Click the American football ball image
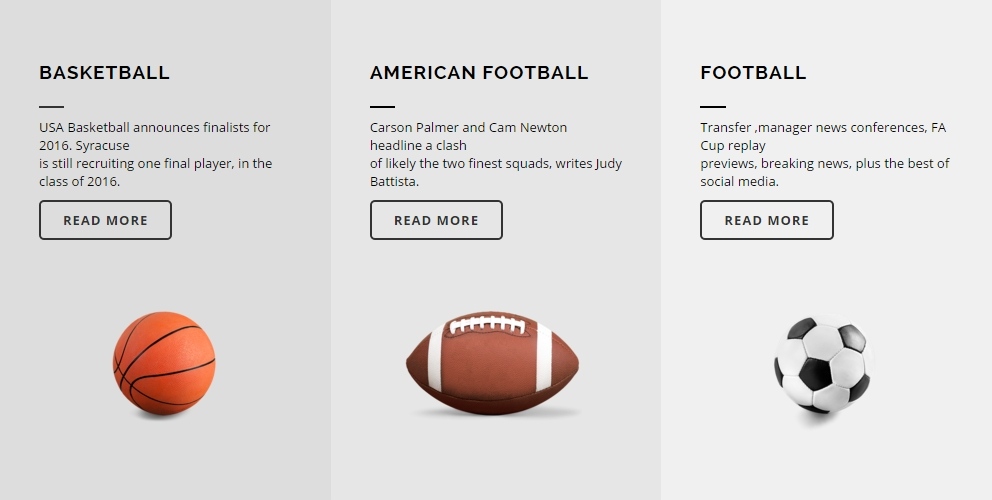 [x=492, y=363]
